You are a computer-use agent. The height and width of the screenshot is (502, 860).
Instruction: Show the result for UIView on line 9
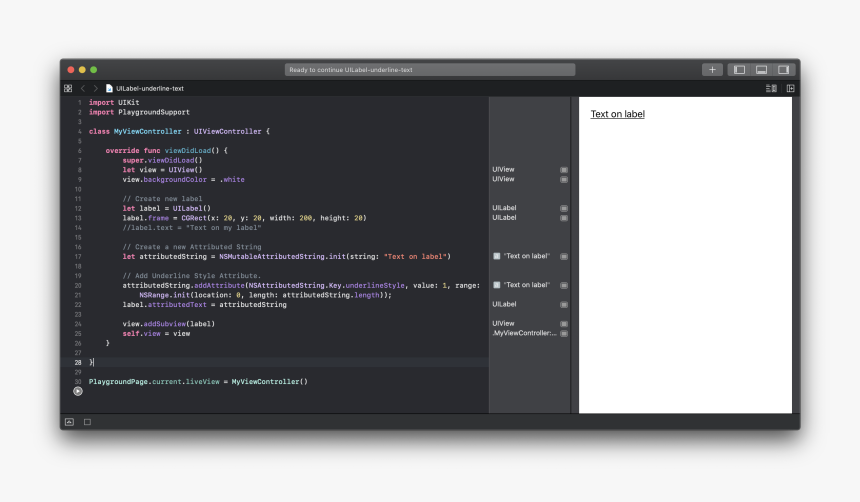tap(564, 179)
